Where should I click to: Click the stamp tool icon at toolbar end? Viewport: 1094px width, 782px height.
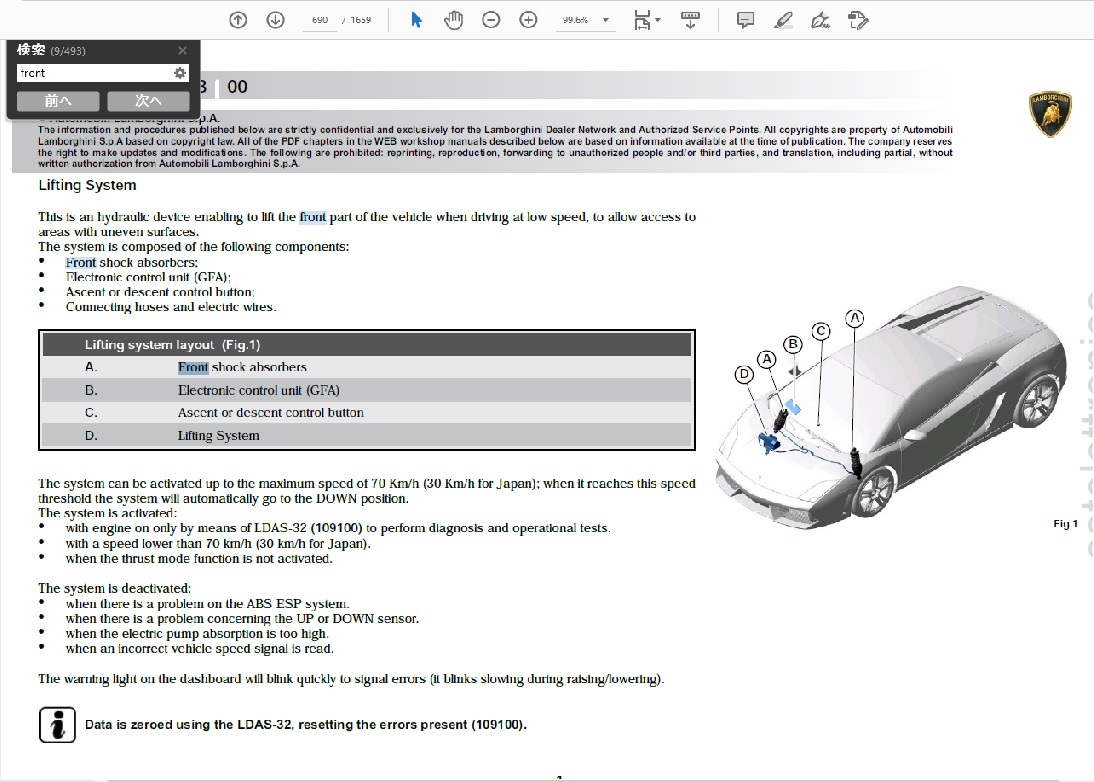[858, 20]
